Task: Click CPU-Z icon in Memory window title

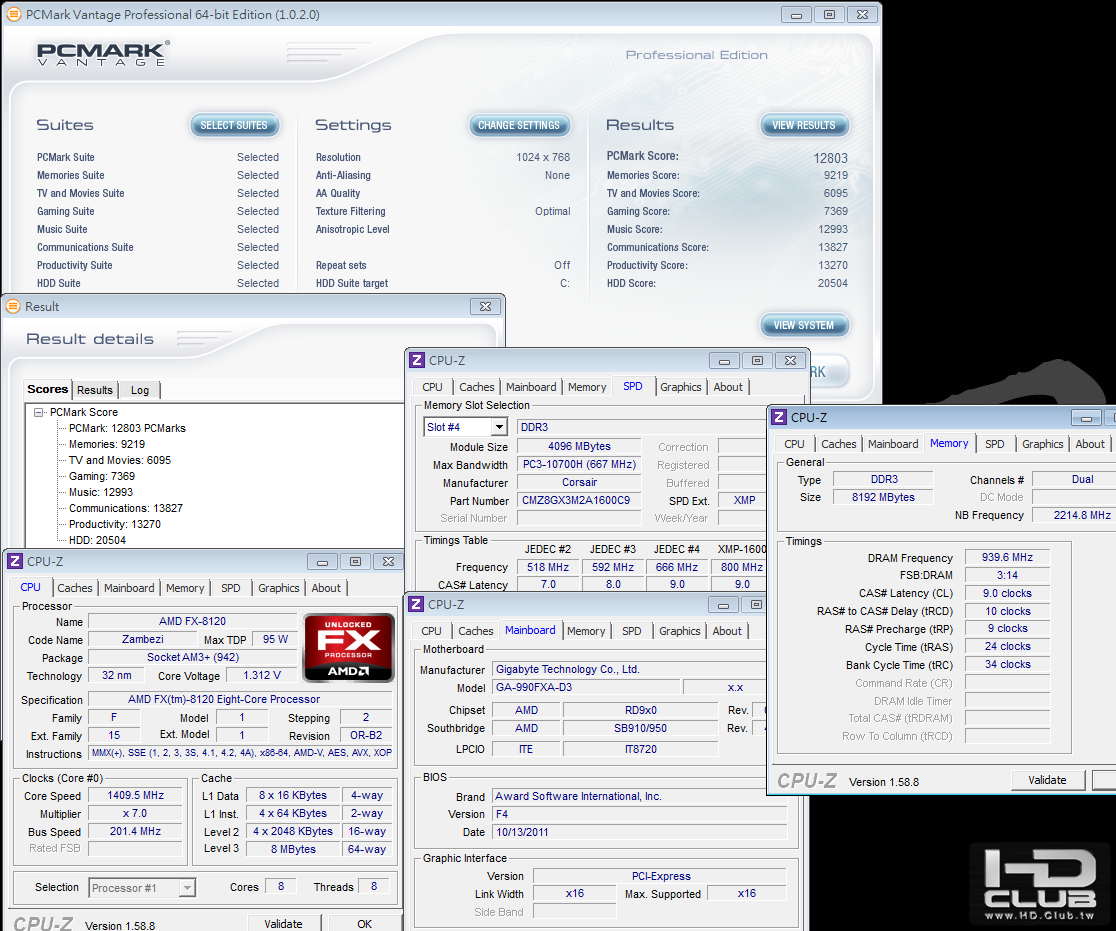Action: pyautogui.click(x=779, y=417)
